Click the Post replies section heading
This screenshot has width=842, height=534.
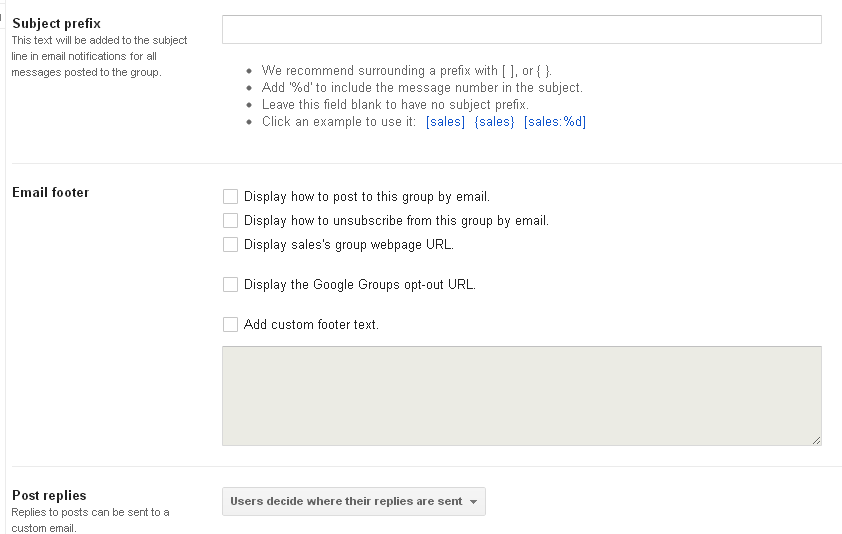point(49,495)
